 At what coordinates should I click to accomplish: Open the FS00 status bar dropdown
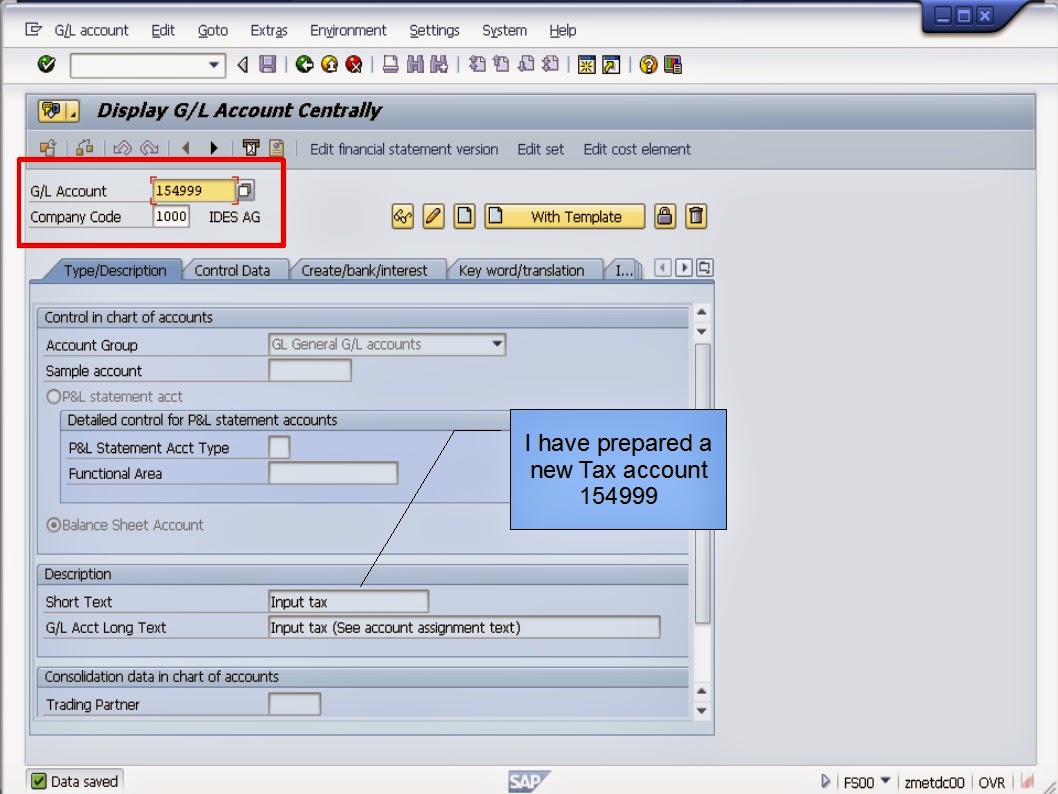(885, 781)
